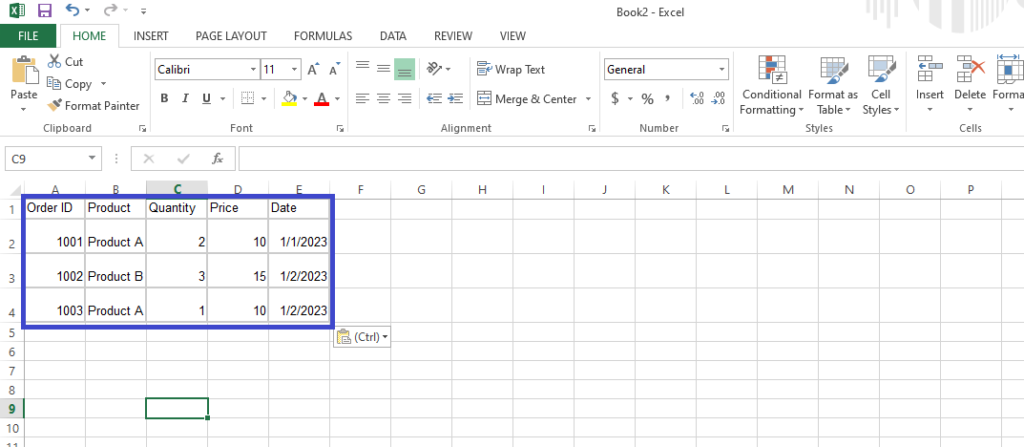
Task: Expand the Merge & Center dropdown arrow
Action: [588, 99]
